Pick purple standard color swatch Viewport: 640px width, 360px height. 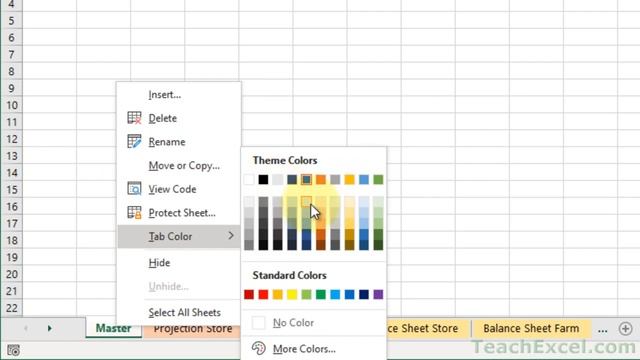[378, 294]
